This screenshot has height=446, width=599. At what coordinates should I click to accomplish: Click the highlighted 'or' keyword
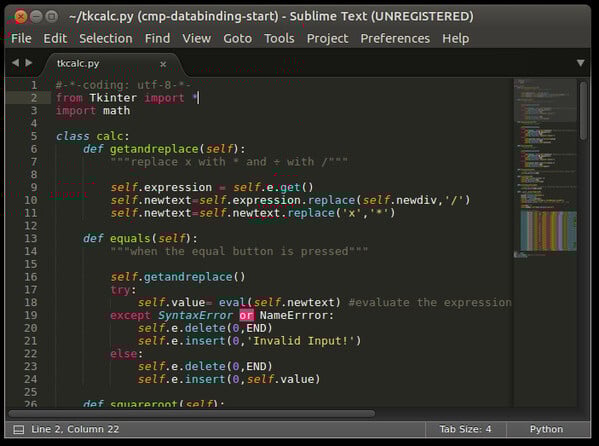(246, 315)
